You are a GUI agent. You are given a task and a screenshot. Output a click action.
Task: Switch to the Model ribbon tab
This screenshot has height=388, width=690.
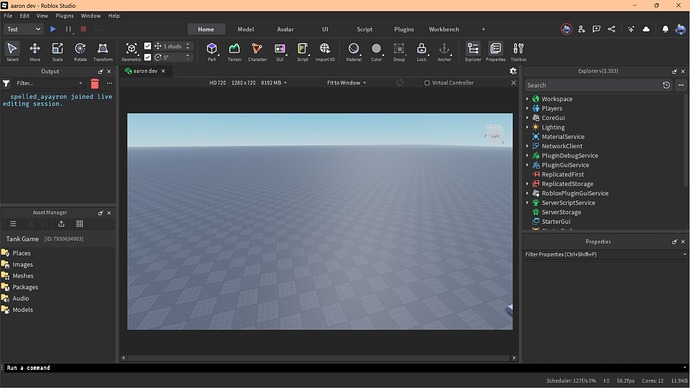coord(246,29)
